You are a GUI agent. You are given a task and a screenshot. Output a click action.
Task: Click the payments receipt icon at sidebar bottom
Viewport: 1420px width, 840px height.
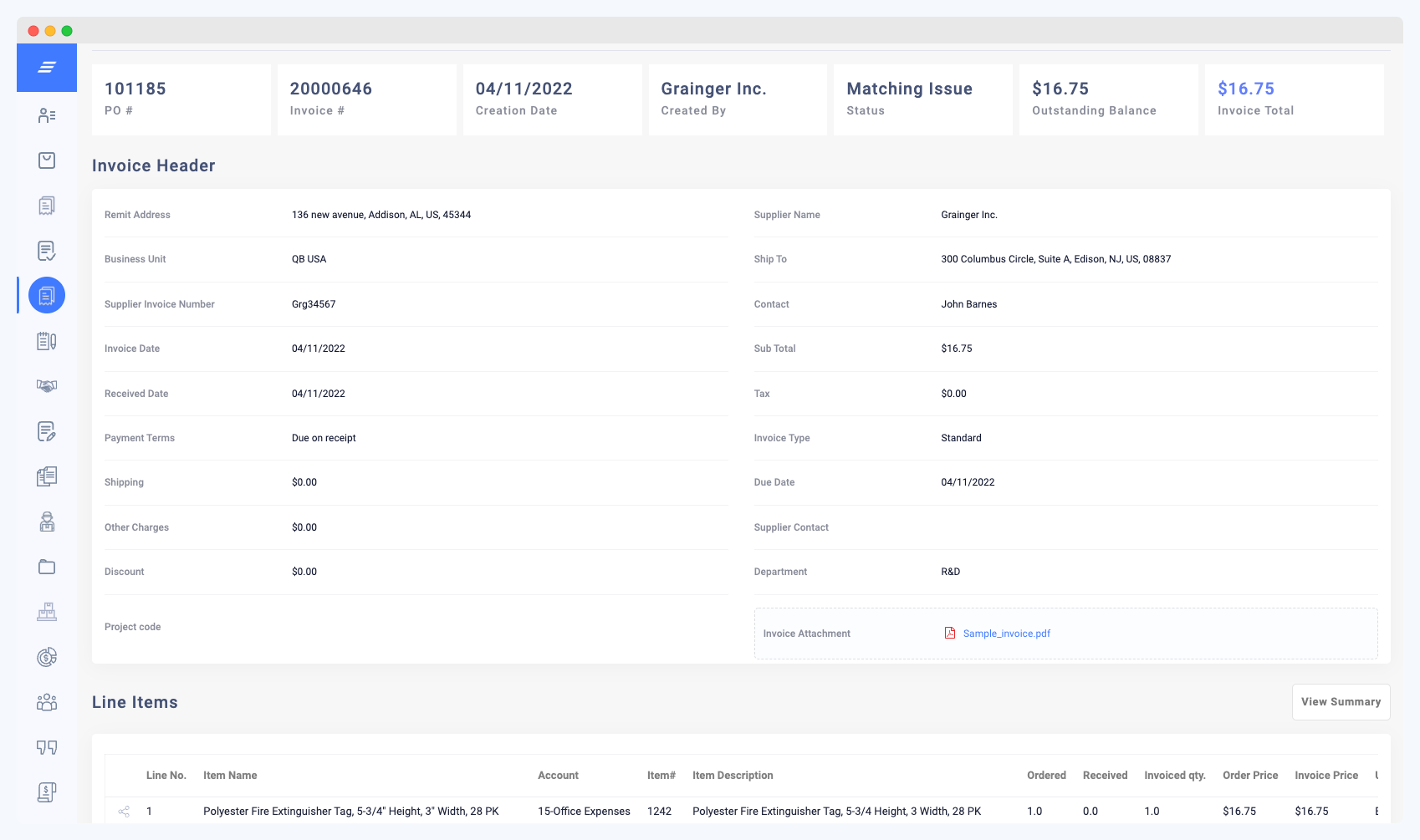[x=47, y=792]
